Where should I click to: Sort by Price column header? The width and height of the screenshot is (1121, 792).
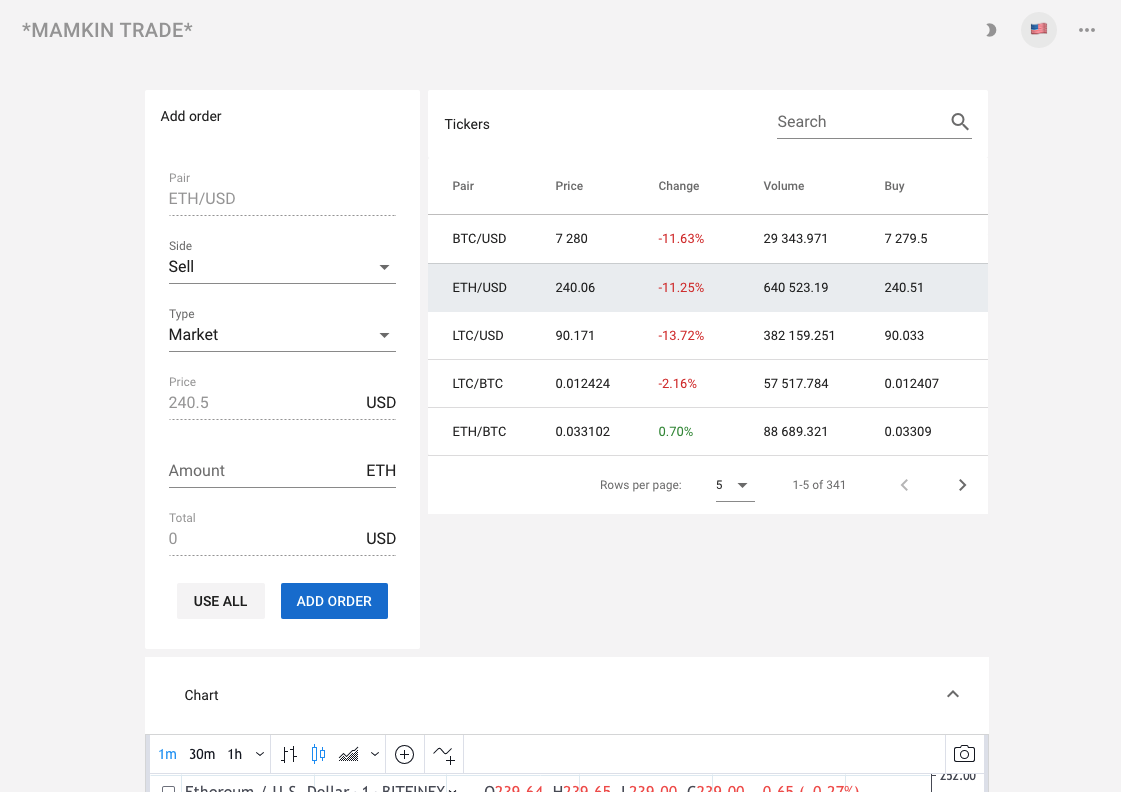[569, 186]
